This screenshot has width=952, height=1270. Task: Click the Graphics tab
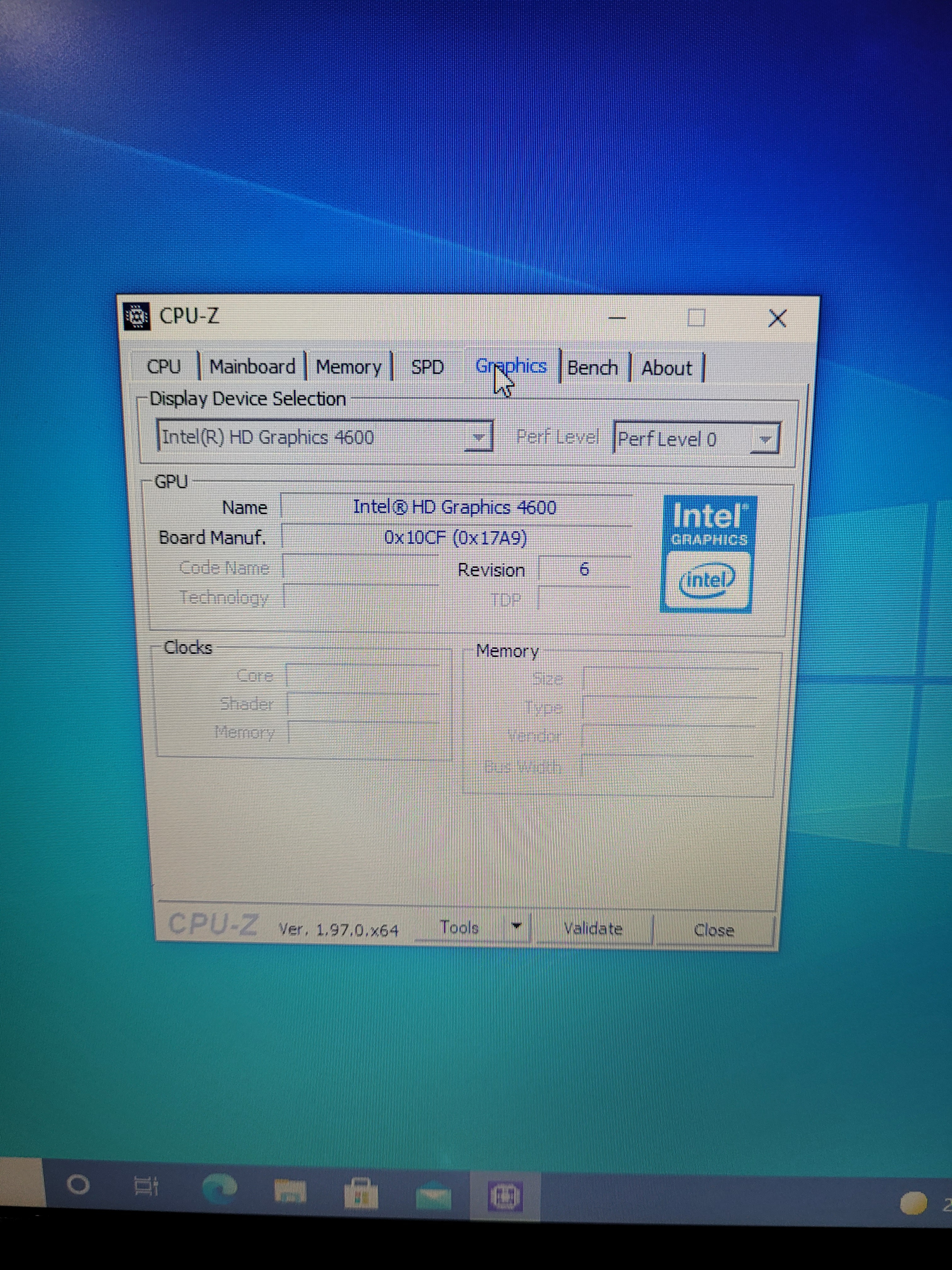511,366
